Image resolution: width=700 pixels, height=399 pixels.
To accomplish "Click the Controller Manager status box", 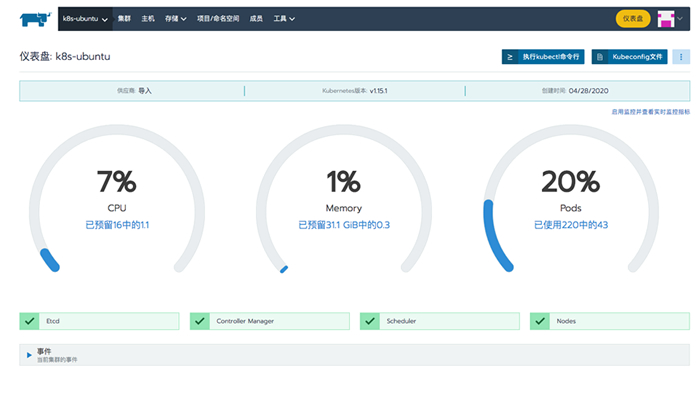I will (x=270, y=321).
